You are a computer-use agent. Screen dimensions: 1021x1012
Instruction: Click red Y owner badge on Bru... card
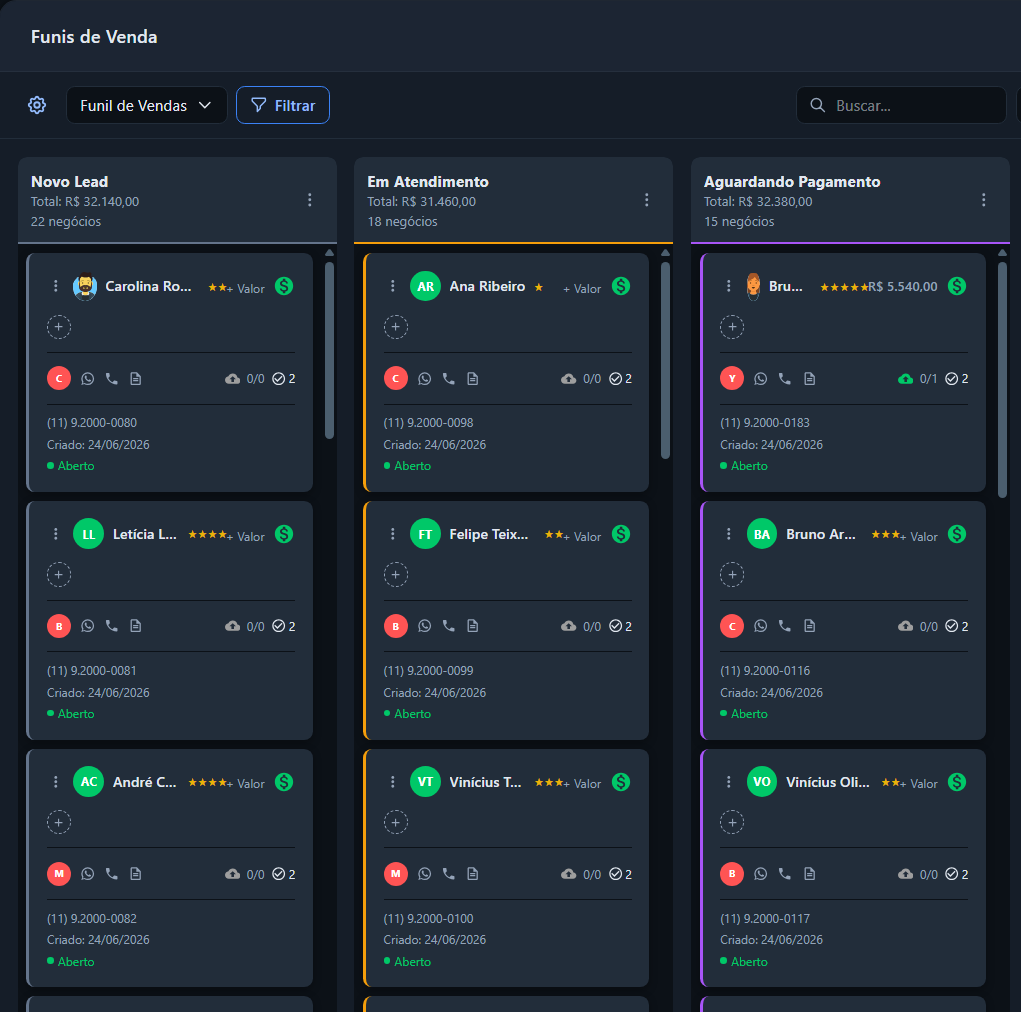coord(732,378)
